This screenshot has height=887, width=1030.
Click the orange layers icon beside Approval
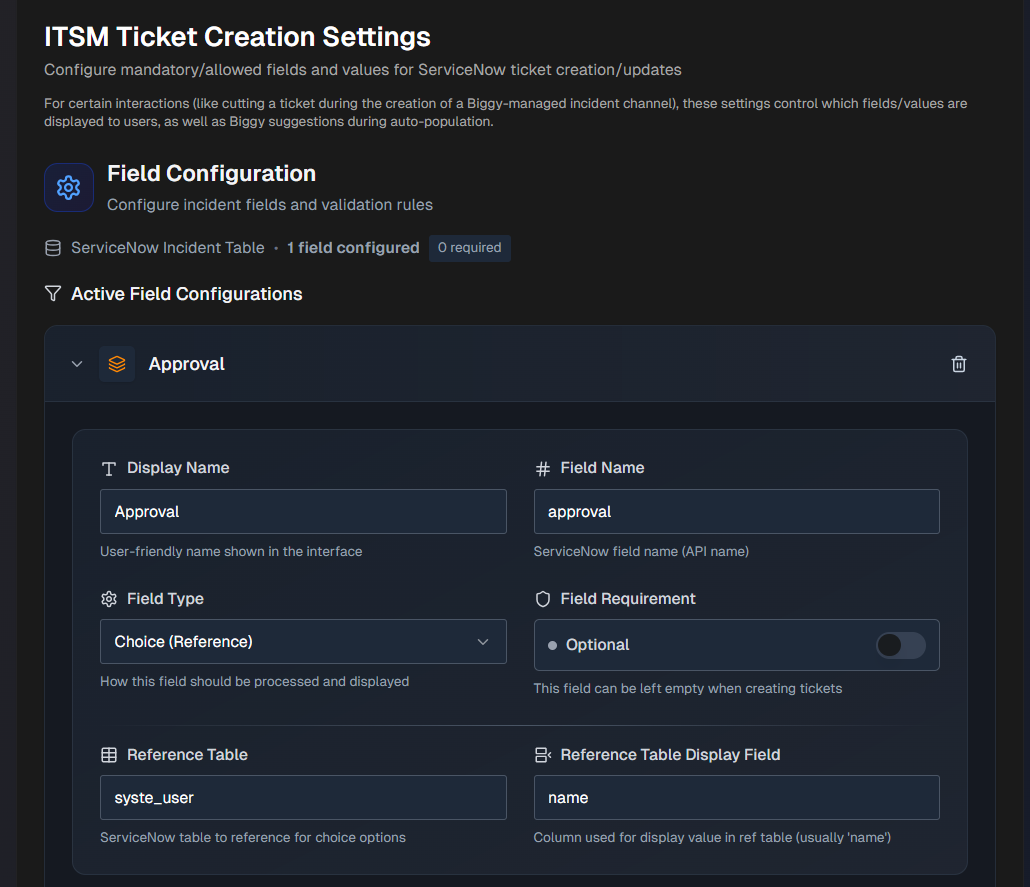(117, 364)
